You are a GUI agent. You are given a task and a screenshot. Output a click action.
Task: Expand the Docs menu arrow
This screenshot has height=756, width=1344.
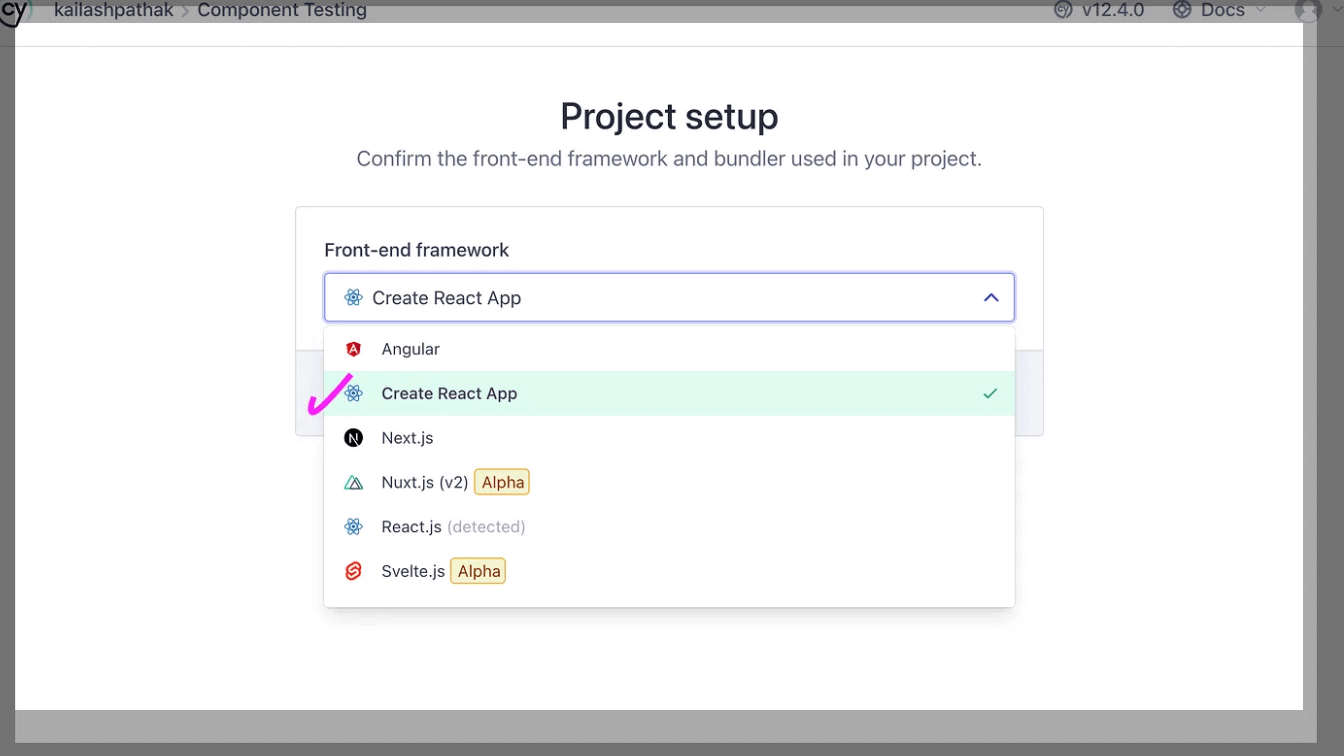click(x=1260, y=10)
